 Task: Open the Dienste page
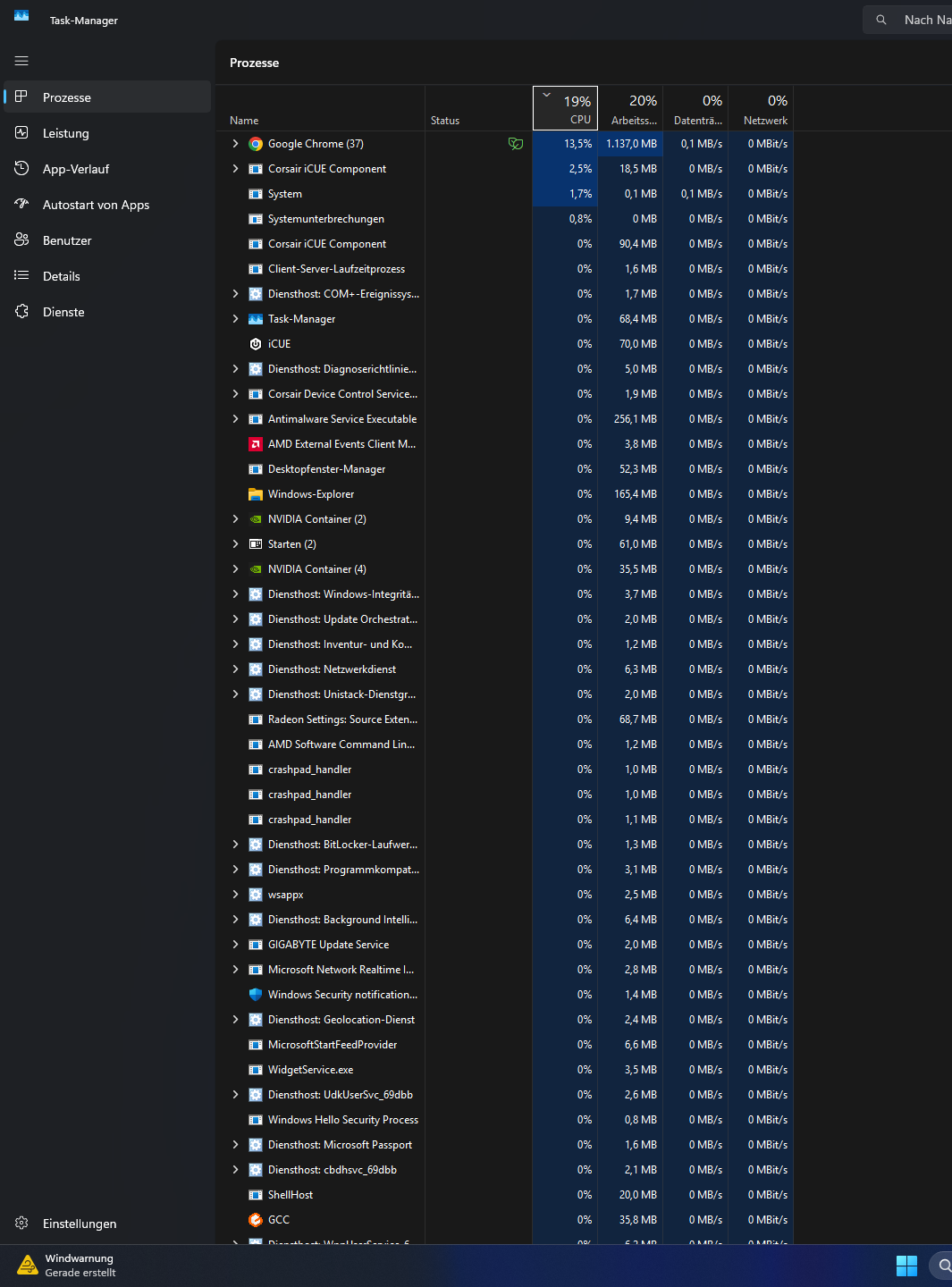pos(107,311)
